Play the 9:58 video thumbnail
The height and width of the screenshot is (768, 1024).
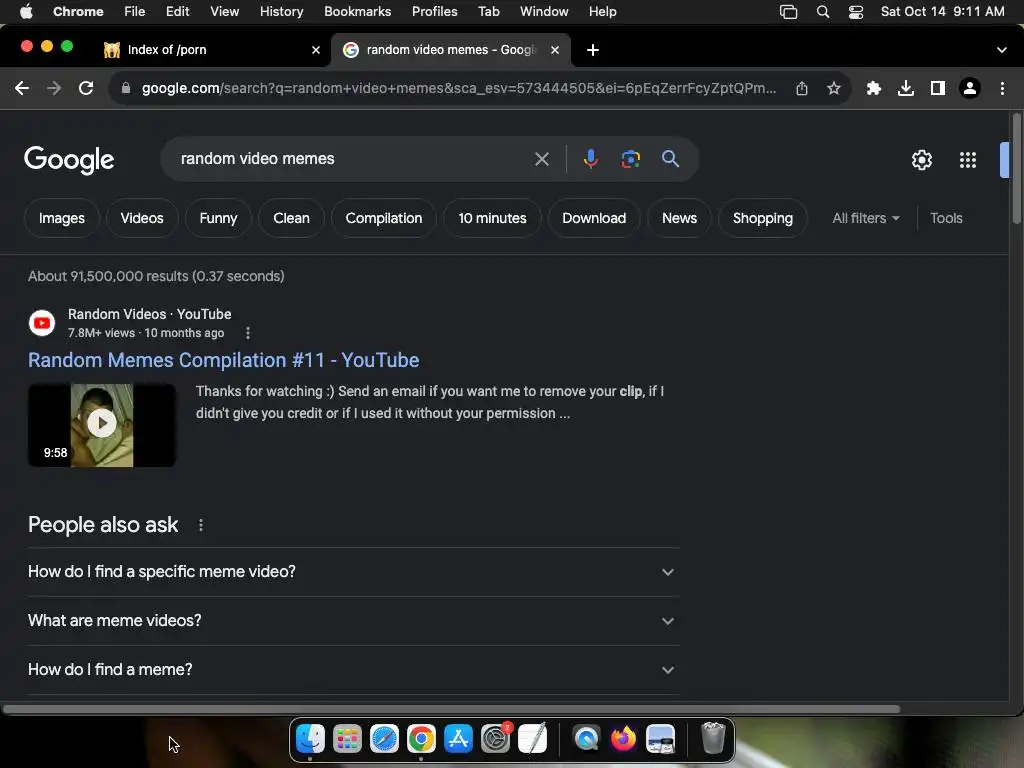click(102, 424)
